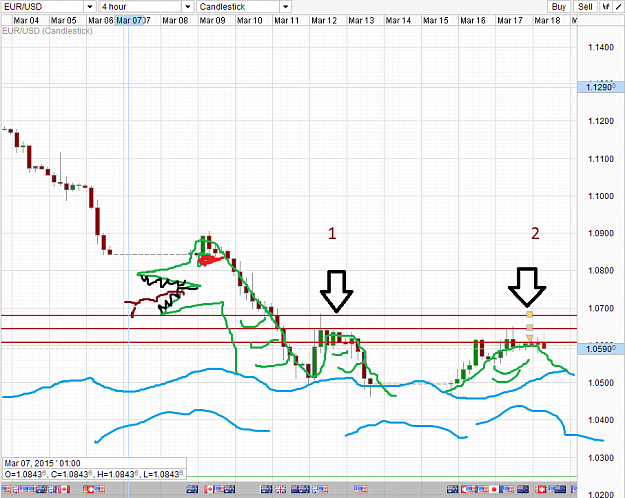This screenshot has height=498, width=625.
Task: Click the Mar 08 date label
Action: click(x=175, y=20)
